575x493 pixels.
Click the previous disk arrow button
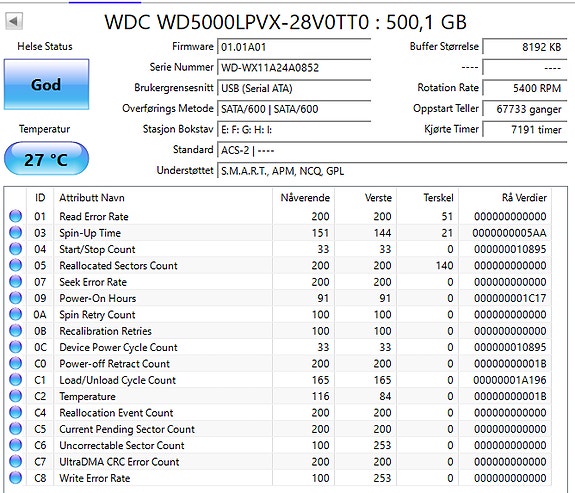pyautogui.click(x=14, y=21)
